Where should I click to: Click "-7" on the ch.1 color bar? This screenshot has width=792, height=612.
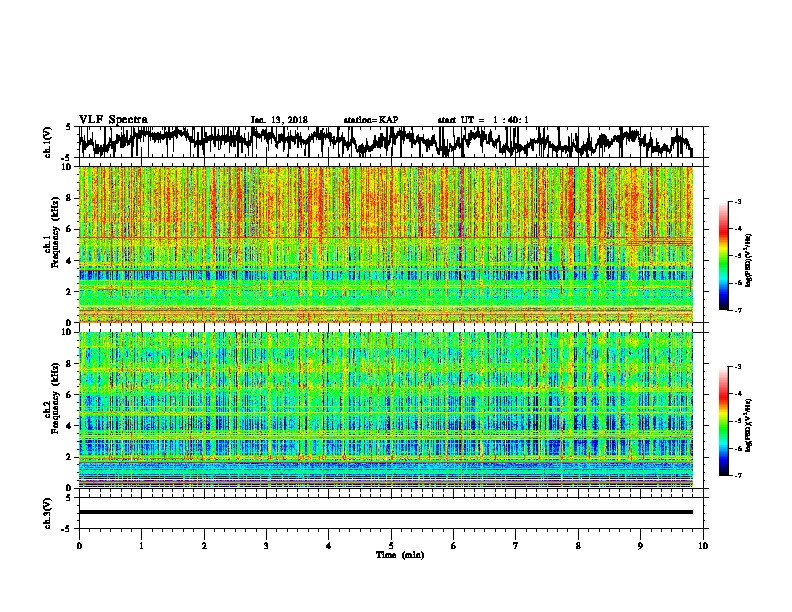pyautogui.click(x=737, y=310)
